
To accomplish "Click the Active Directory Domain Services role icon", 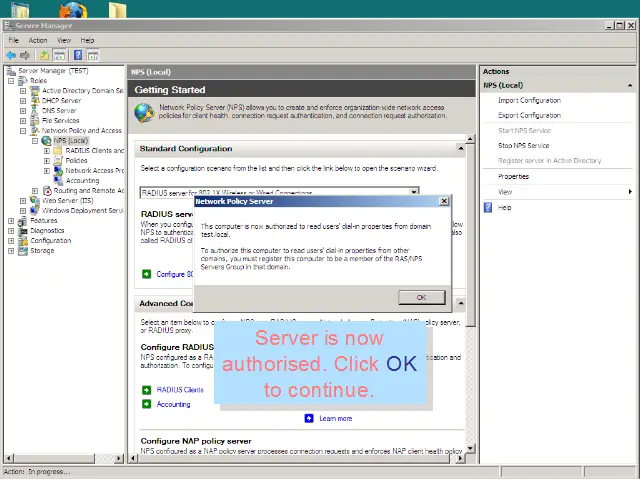I will point(35,91).
